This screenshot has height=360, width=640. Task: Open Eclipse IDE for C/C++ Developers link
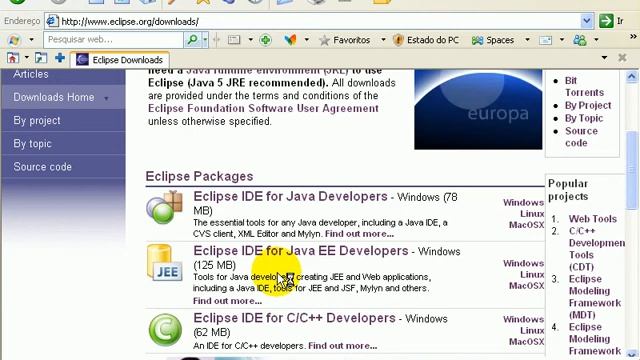(x=294, y=318)
